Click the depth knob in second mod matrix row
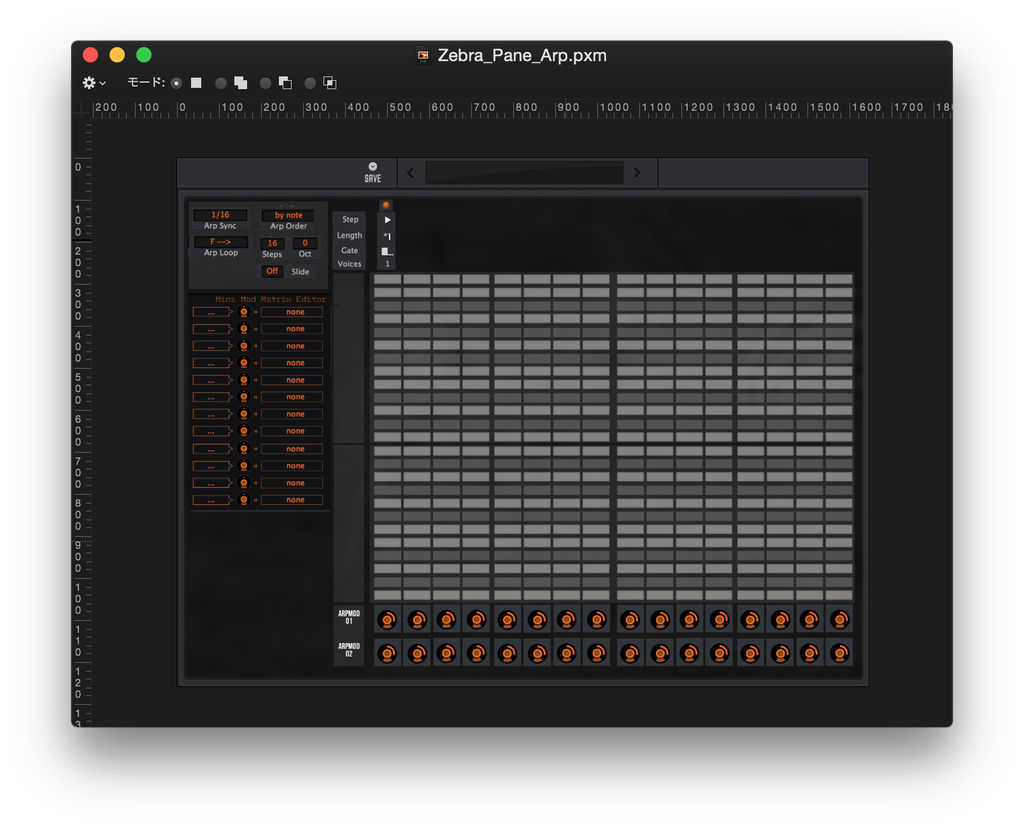 point(244,329)
